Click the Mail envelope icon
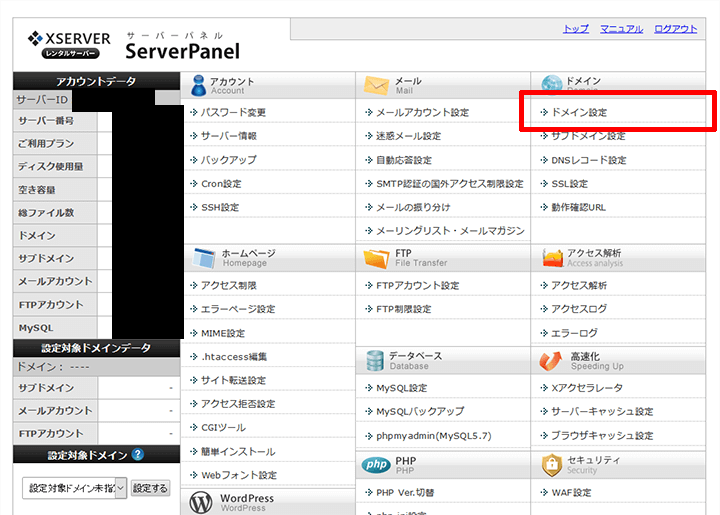720x515 pixels. coord(376,86)
